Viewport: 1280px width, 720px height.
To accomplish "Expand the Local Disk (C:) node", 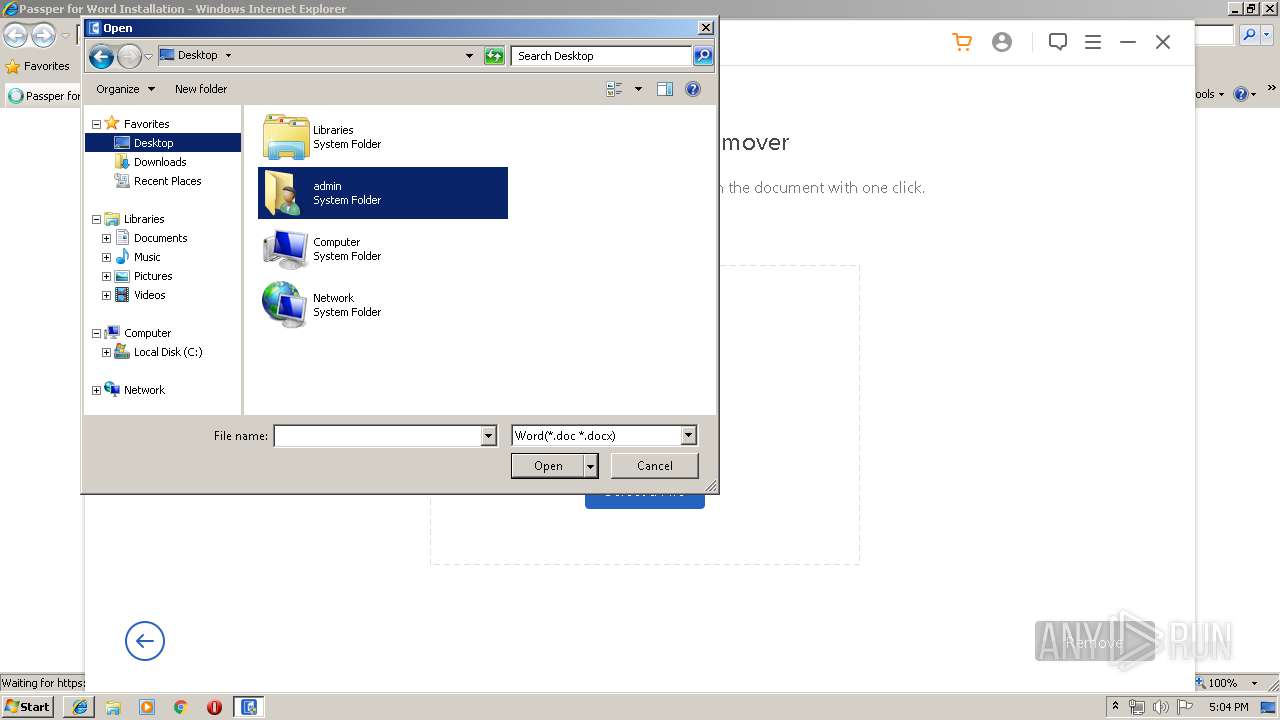I will click(x=106, y=352).
